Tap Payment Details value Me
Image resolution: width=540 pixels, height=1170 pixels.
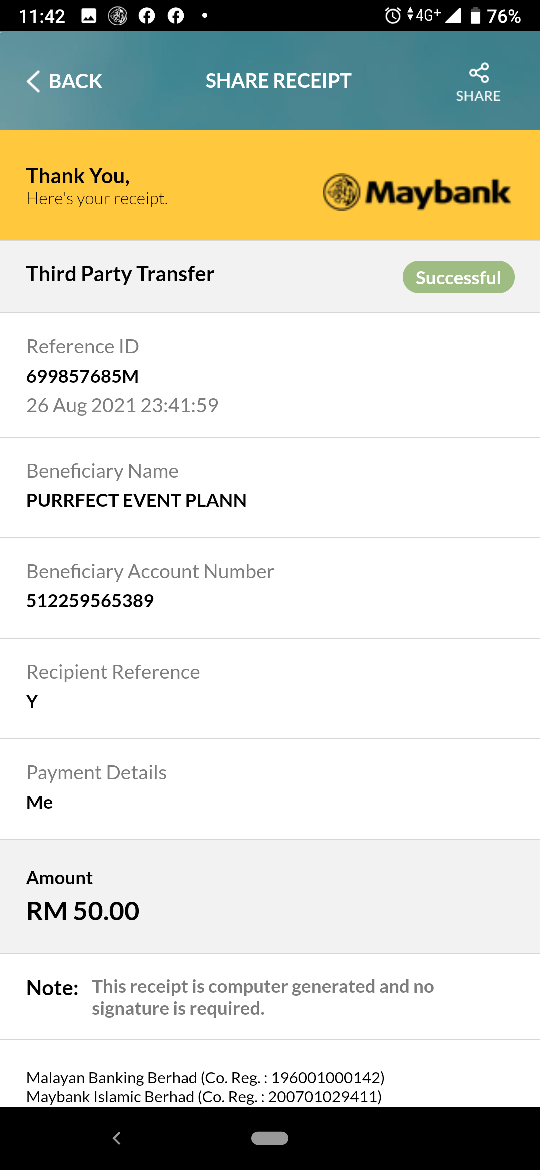[x=40, y=803]
